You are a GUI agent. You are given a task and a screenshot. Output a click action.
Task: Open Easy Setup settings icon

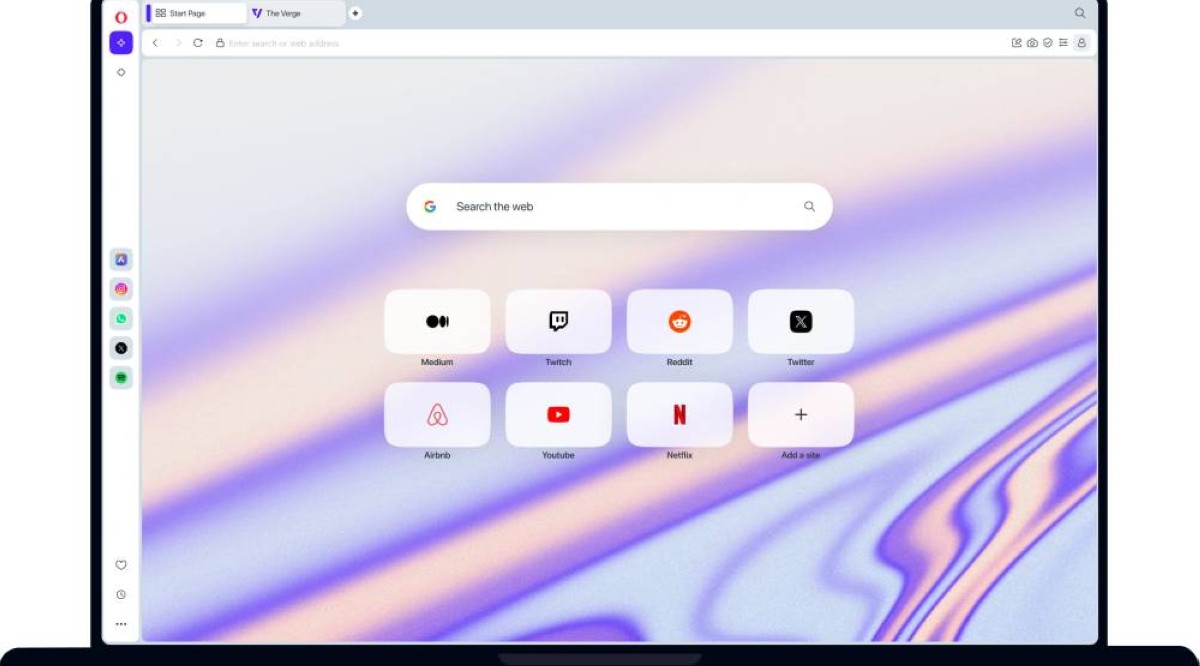tap(1063, 43)
